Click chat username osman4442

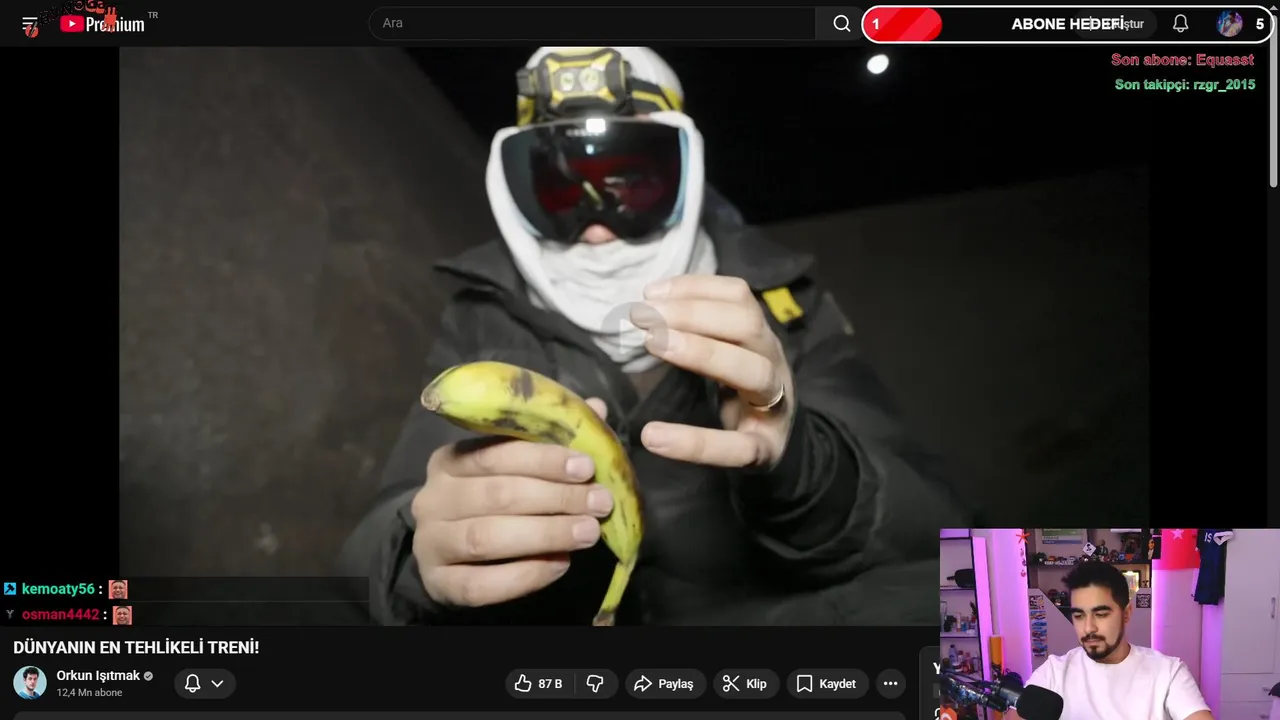pyautogui.click(x=61, y=614)
